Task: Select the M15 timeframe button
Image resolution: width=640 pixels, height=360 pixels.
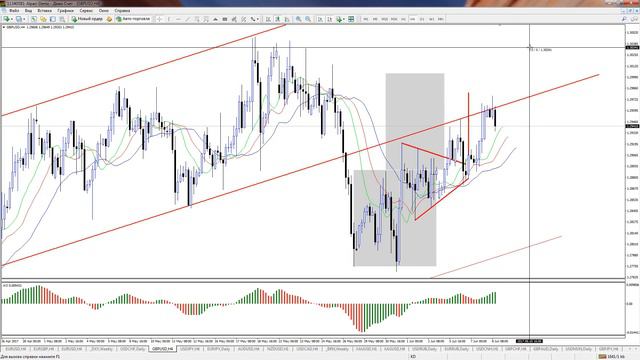Action: (x=384, y=19)
